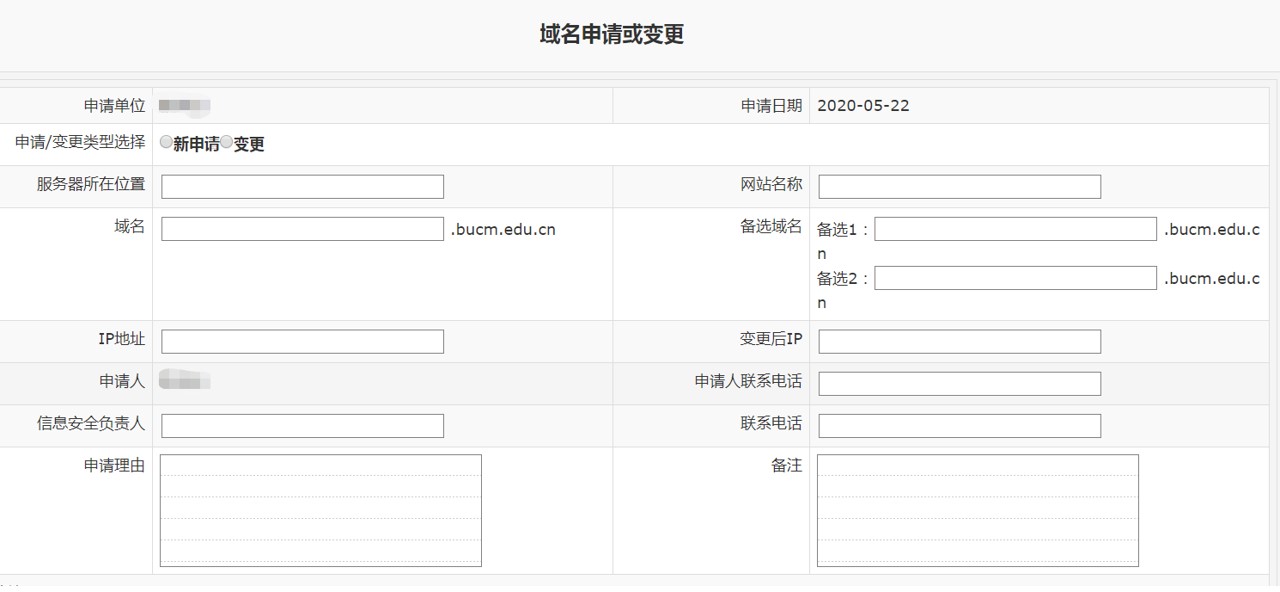Select the 新申请 radio button

pyautogui.click(x=166, y=142)
